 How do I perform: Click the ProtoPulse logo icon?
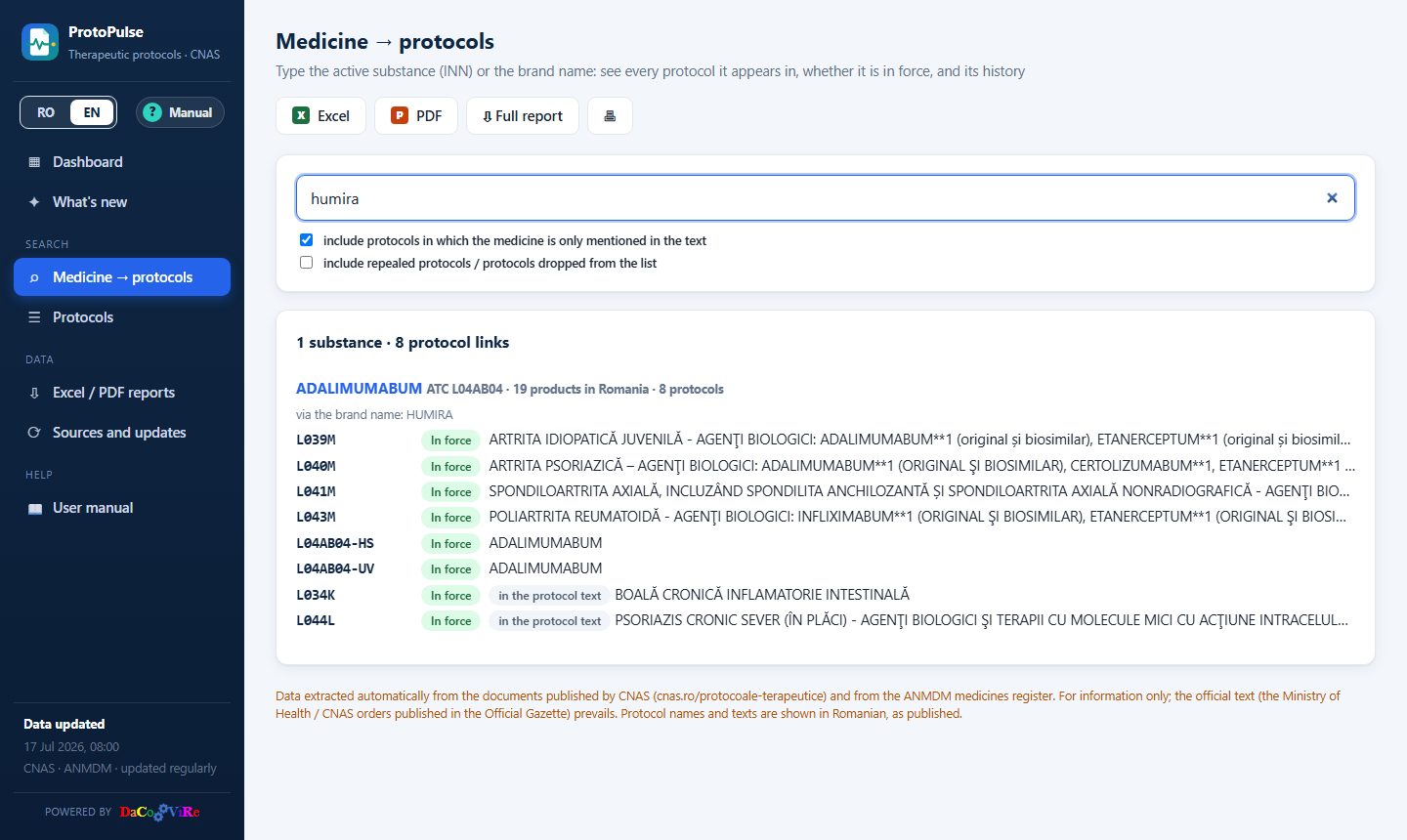(x=40, y=42)
